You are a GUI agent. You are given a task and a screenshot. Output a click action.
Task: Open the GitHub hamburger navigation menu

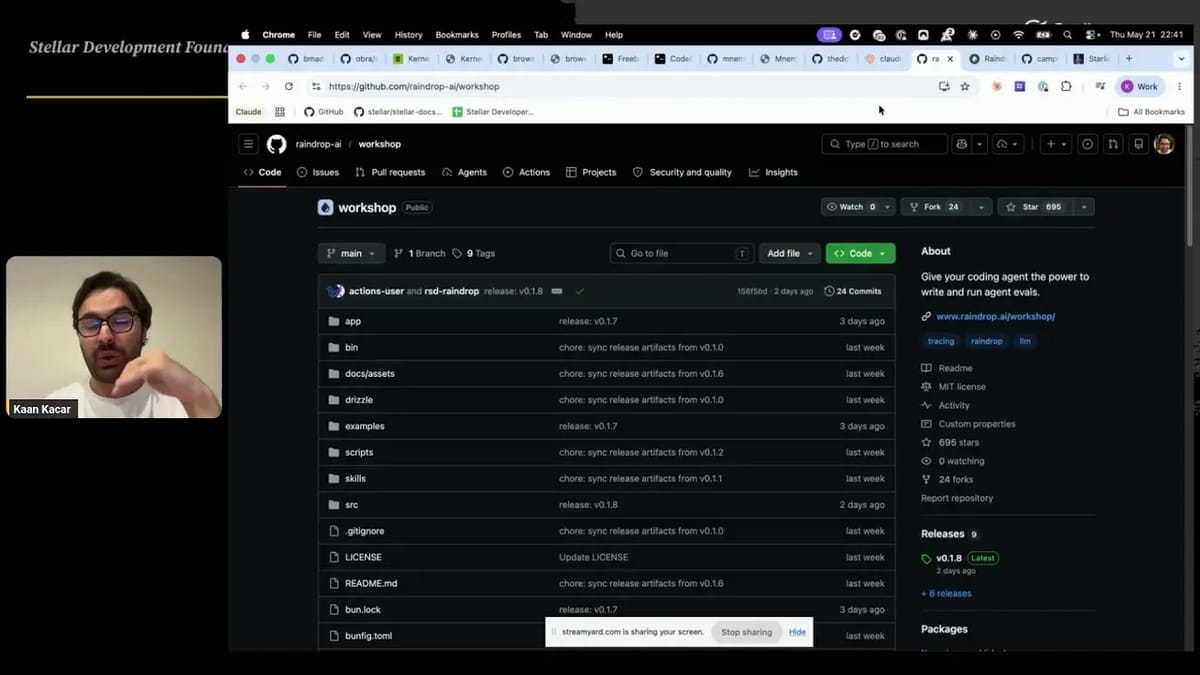(x=249, y=144)
